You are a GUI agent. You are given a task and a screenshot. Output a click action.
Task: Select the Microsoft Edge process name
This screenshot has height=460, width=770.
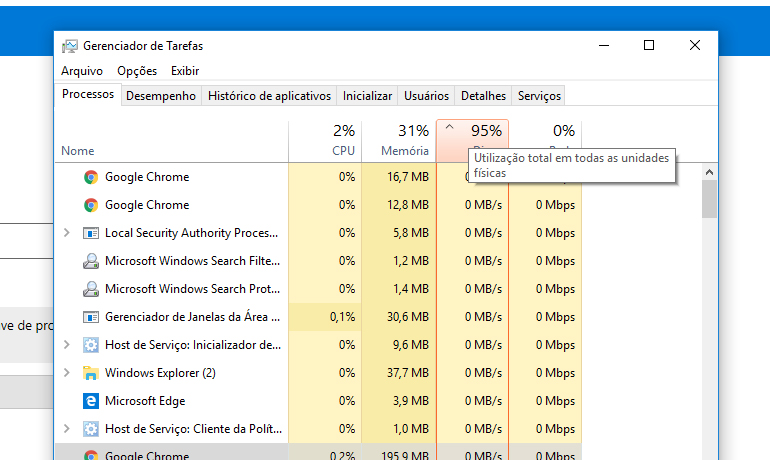tap(145, 401)
